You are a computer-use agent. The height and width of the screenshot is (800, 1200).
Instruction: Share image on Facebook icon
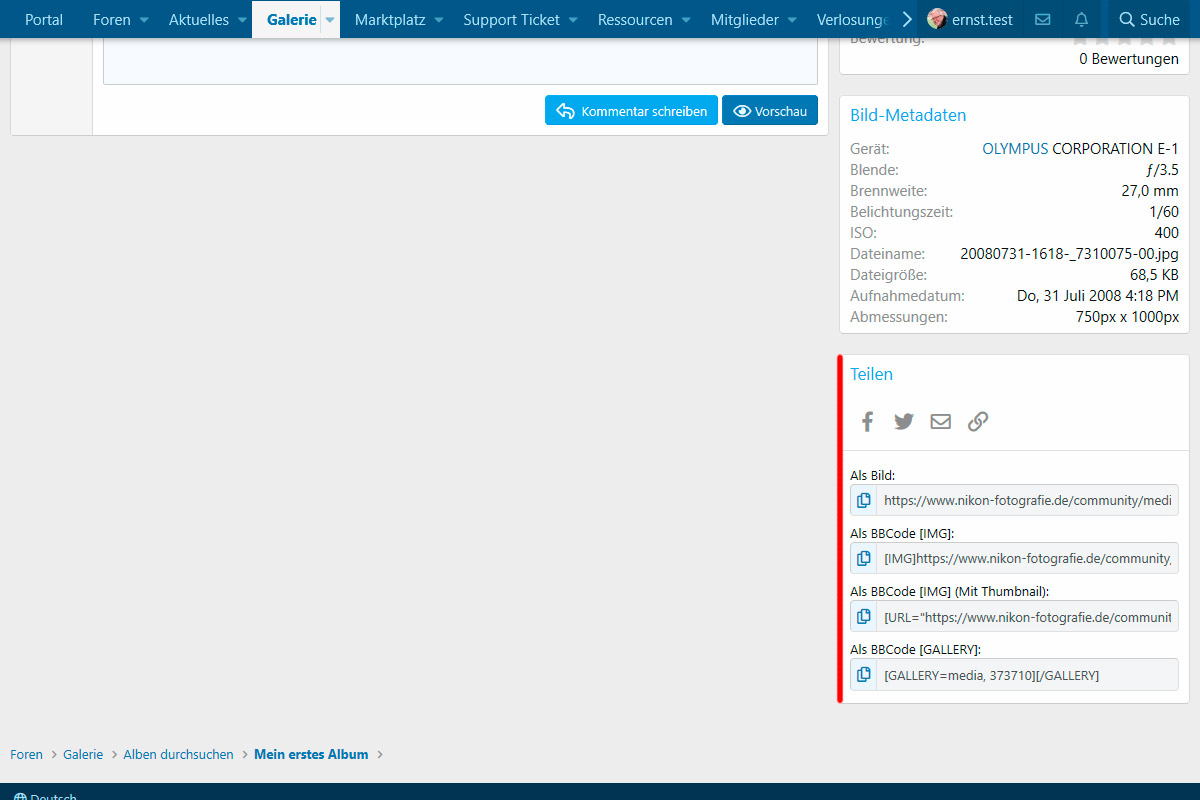(867, 421)
